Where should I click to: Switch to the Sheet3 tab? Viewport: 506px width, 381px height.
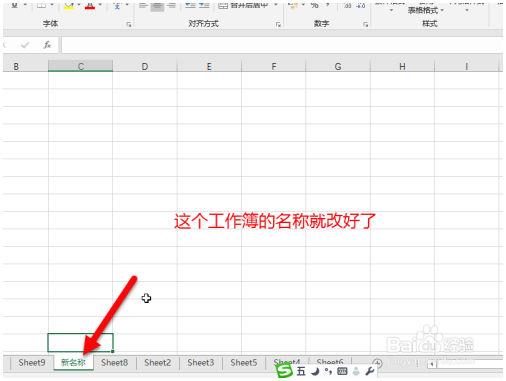coord(200,362)
